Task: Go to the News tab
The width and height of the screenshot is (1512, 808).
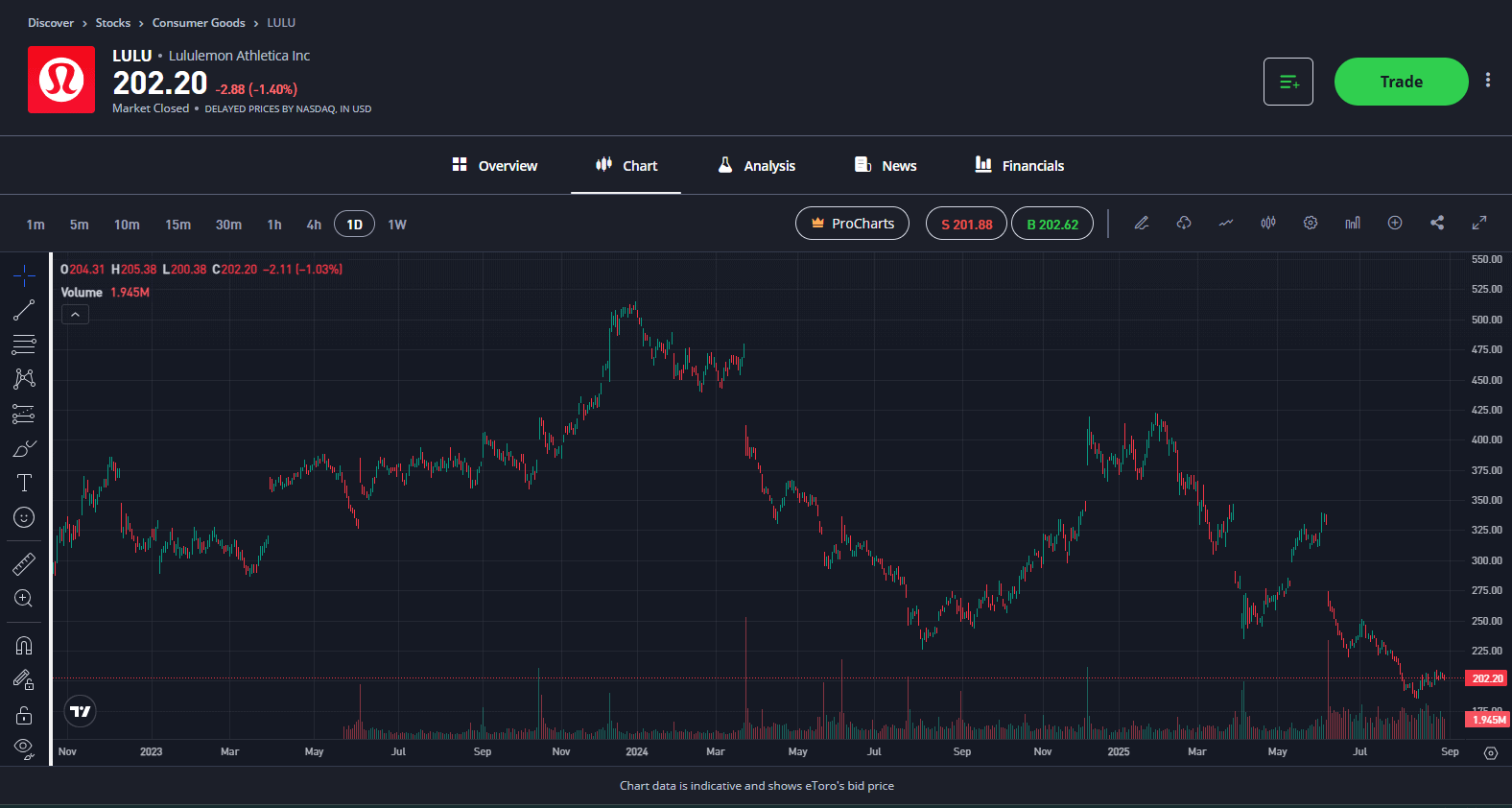Action: pyautogui.click(x=885, y=165)
